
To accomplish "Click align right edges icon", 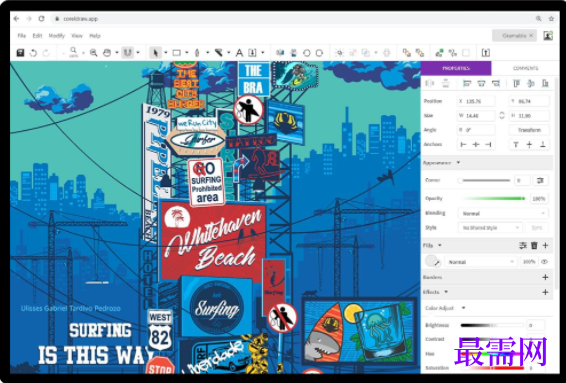I will tap(496, 83).
